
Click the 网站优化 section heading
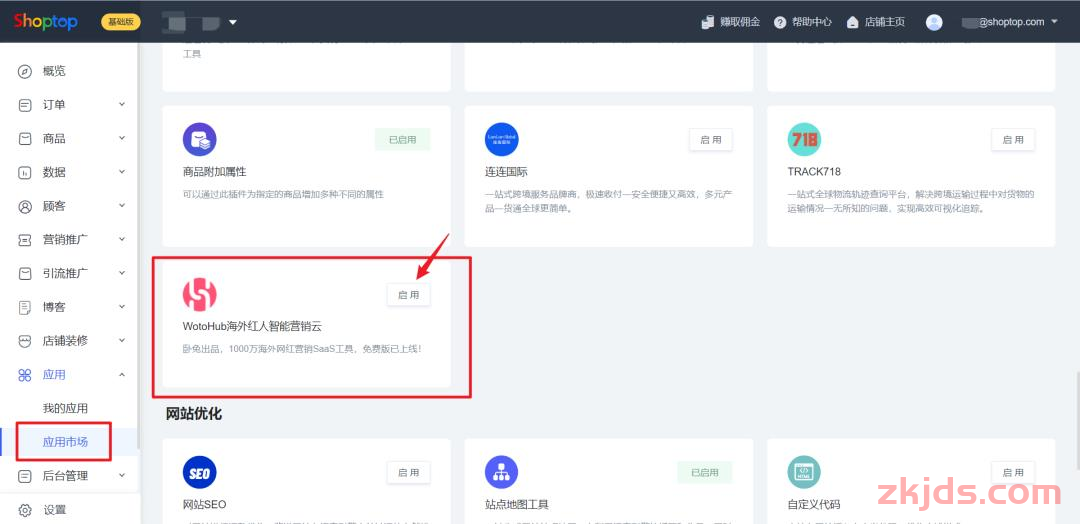194,414
